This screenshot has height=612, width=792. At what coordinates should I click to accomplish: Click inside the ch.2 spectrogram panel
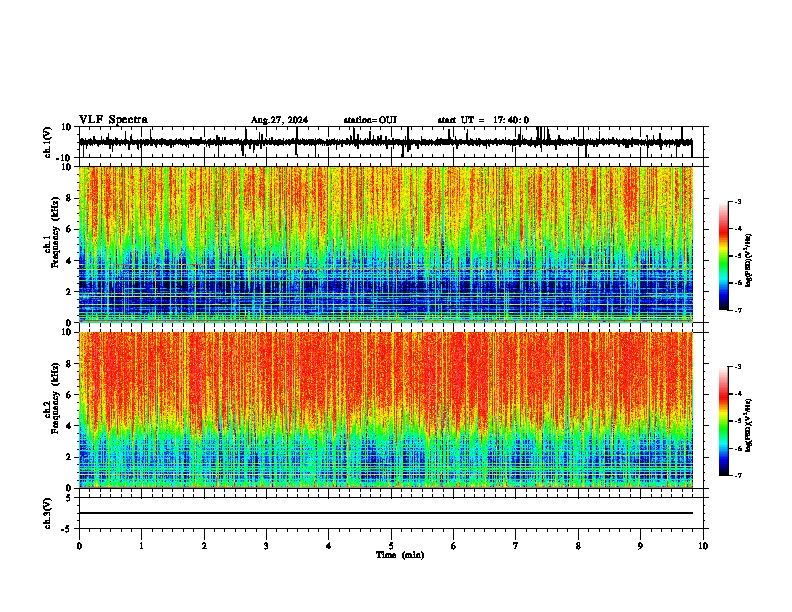click(x=385, y=410)
